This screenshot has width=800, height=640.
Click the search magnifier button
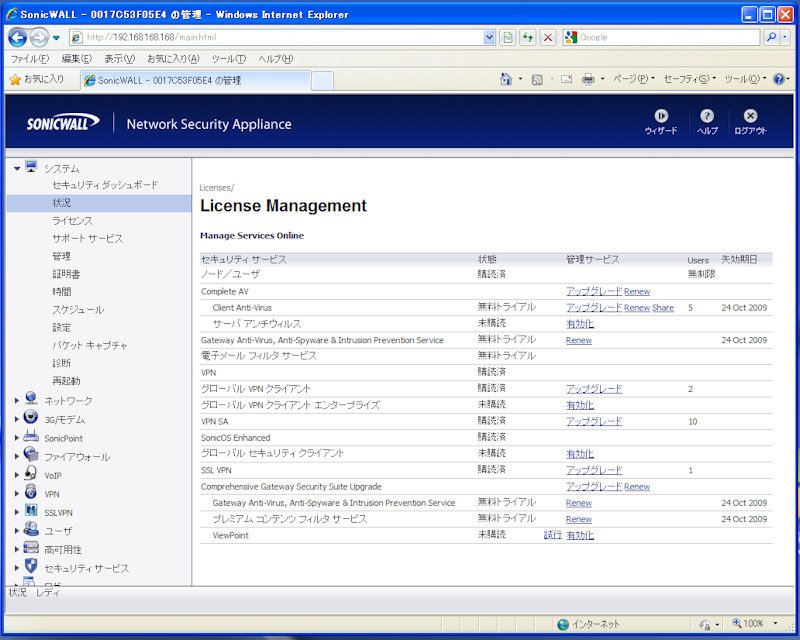tap(771, 37)
